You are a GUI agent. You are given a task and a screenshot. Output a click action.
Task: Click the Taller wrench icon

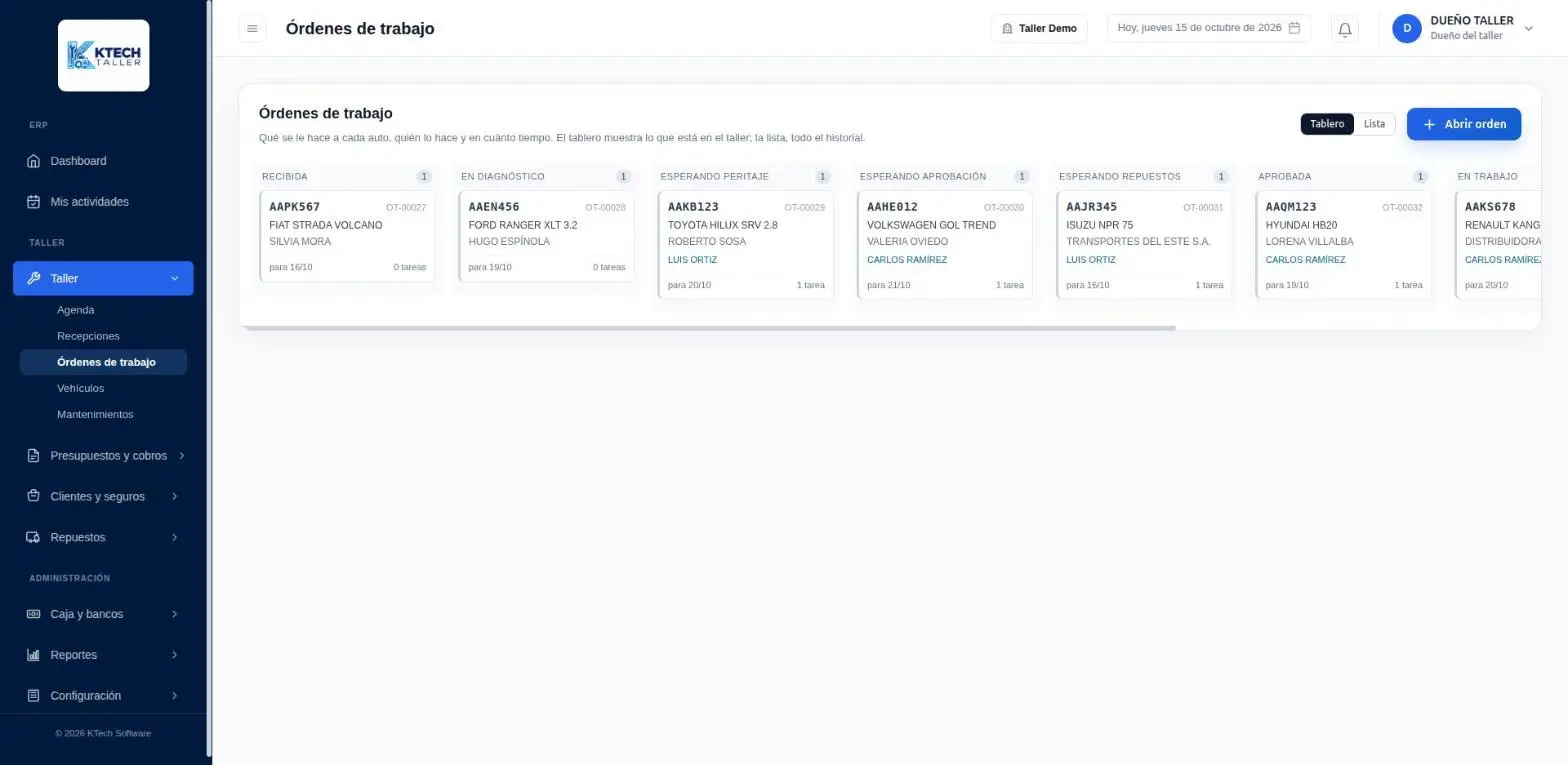coord(33,279)
